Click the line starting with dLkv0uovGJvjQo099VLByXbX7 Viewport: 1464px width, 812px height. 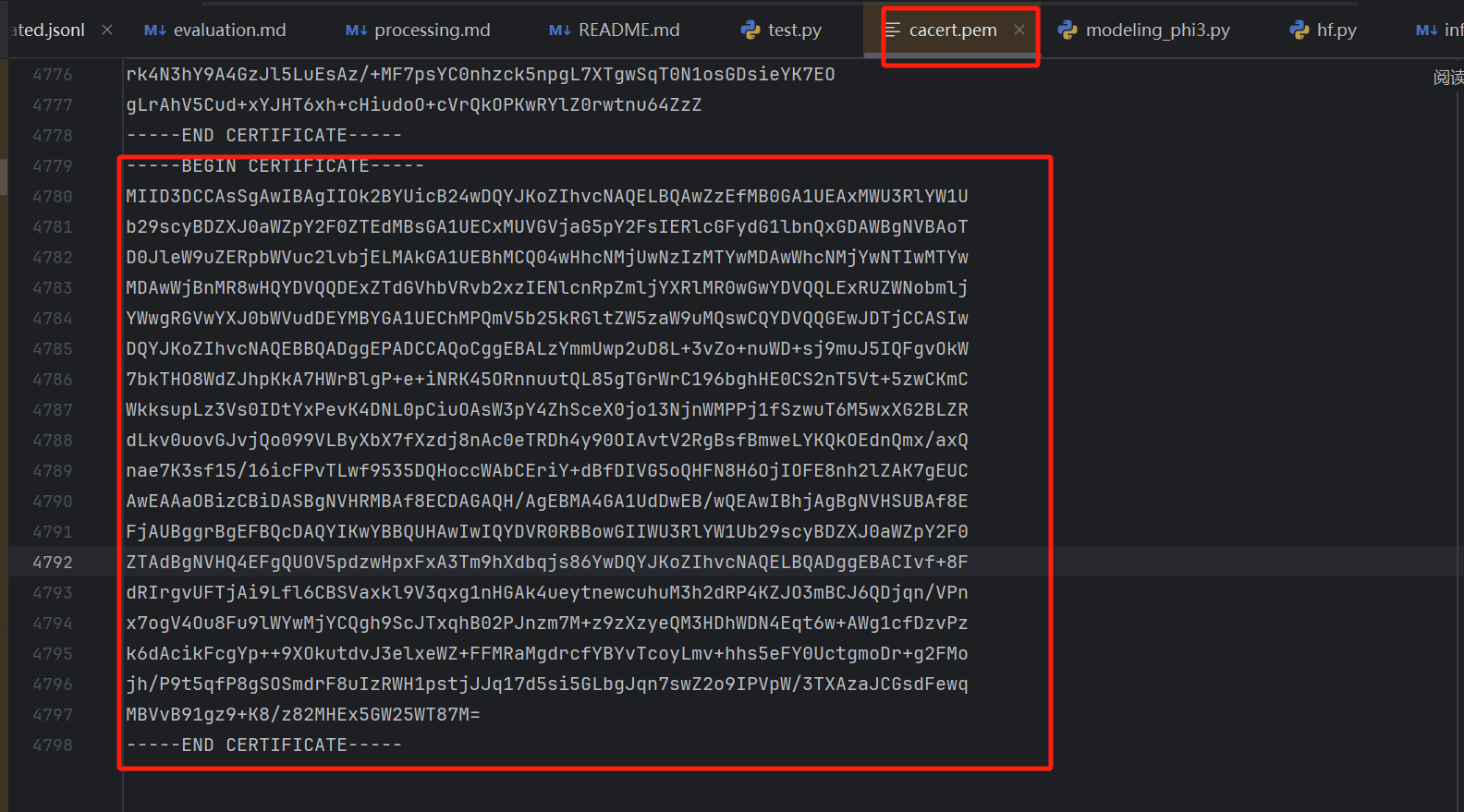[547, 440]
